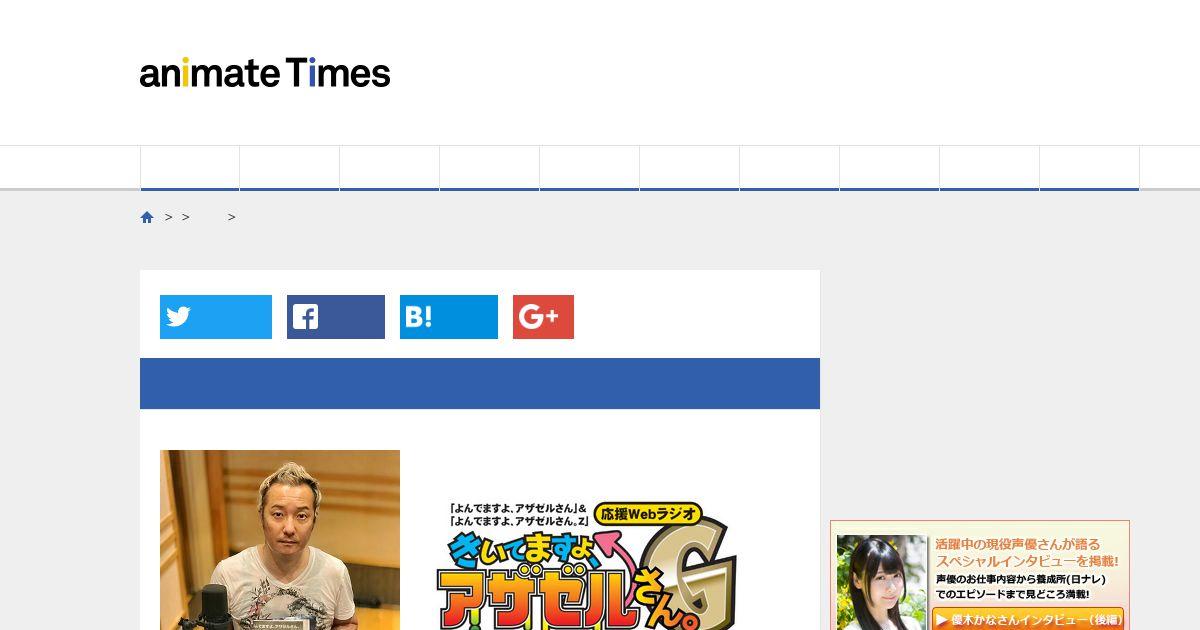Screen dimensions: 1200x630
Task: Go to home via breadcrumb house icon
Action: pyautogui.click(x=147, y=217)
